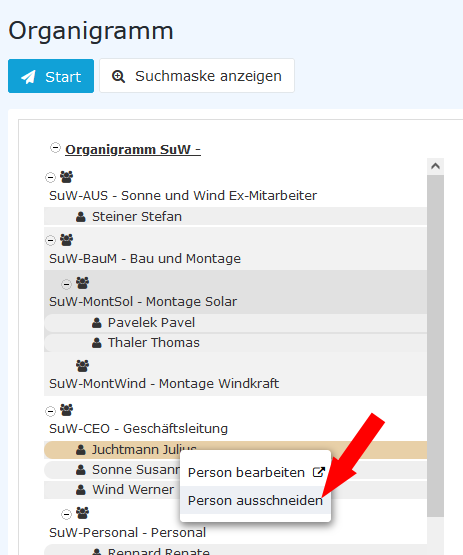Click the Start button
Image resolution: width=463 pixels, height=555 pixels.
51,76
